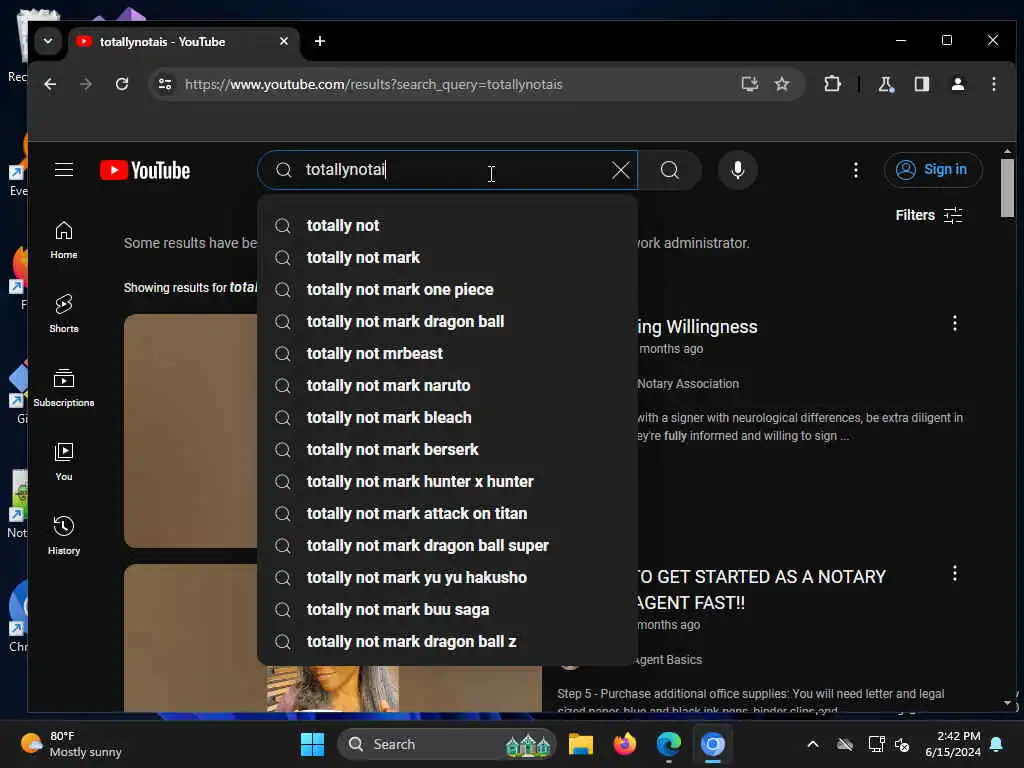
Task: Open the Agent Basics channel link
Action: tap(667, 660)
